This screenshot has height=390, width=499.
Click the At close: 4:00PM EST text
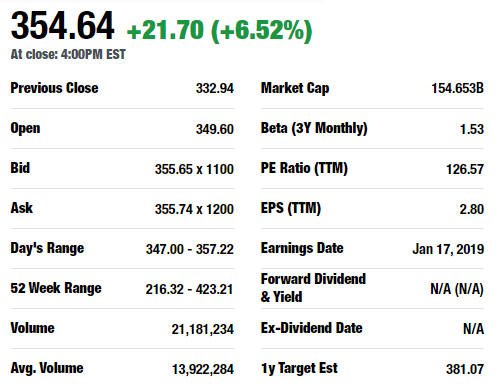point(68,54)
